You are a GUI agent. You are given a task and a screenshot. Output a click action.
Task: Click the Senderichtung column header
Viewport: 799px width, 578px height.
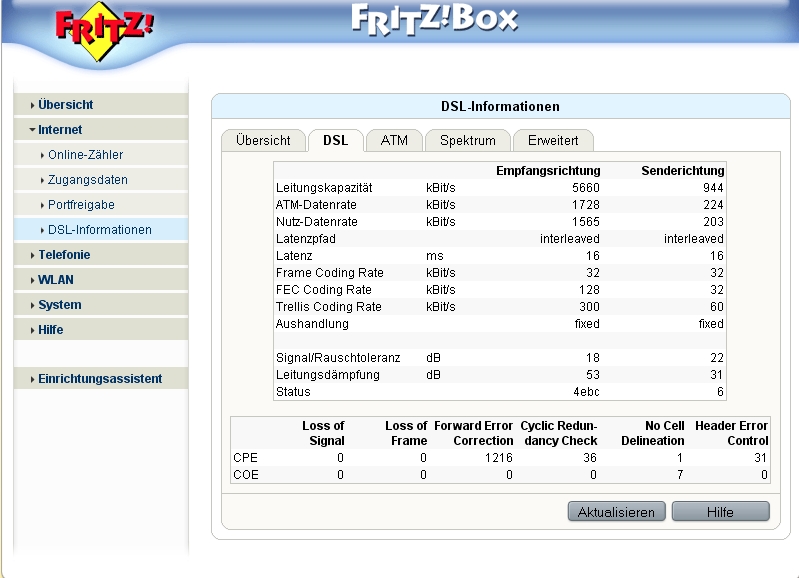[683, 171]
